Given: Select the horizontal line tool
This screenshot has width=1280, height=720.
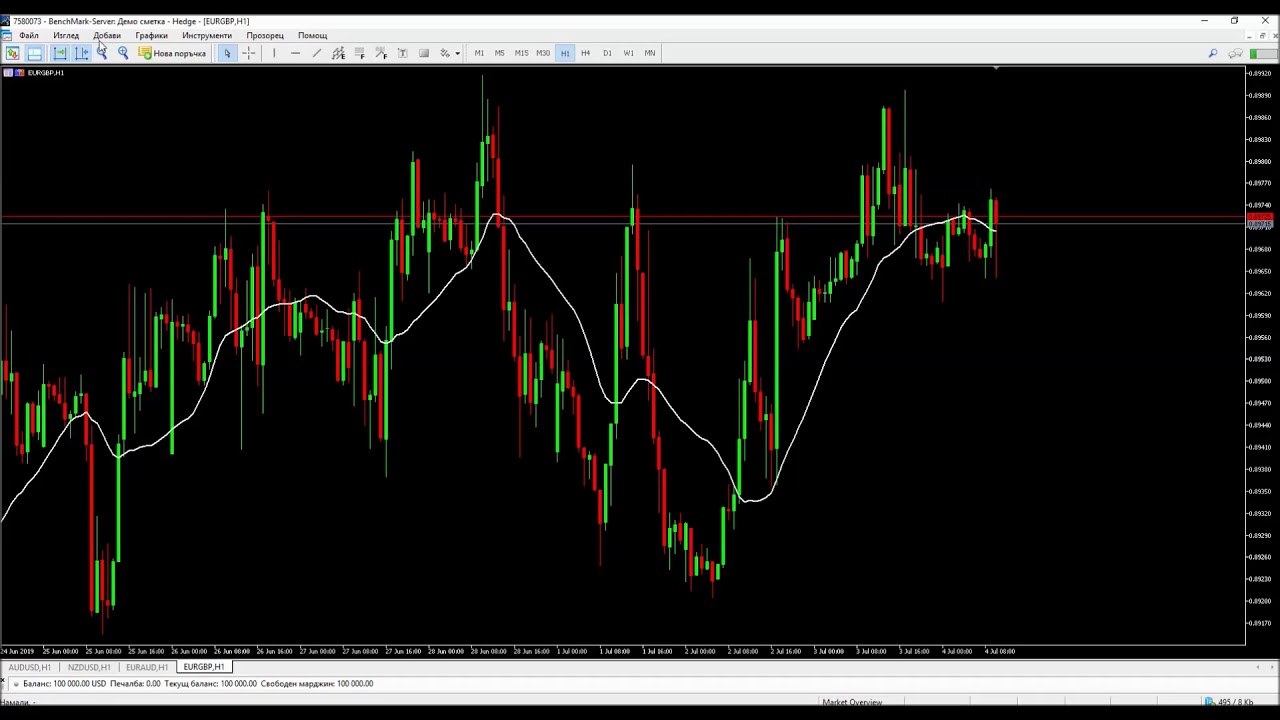Looking at the screenshot, I should point(295,53).
